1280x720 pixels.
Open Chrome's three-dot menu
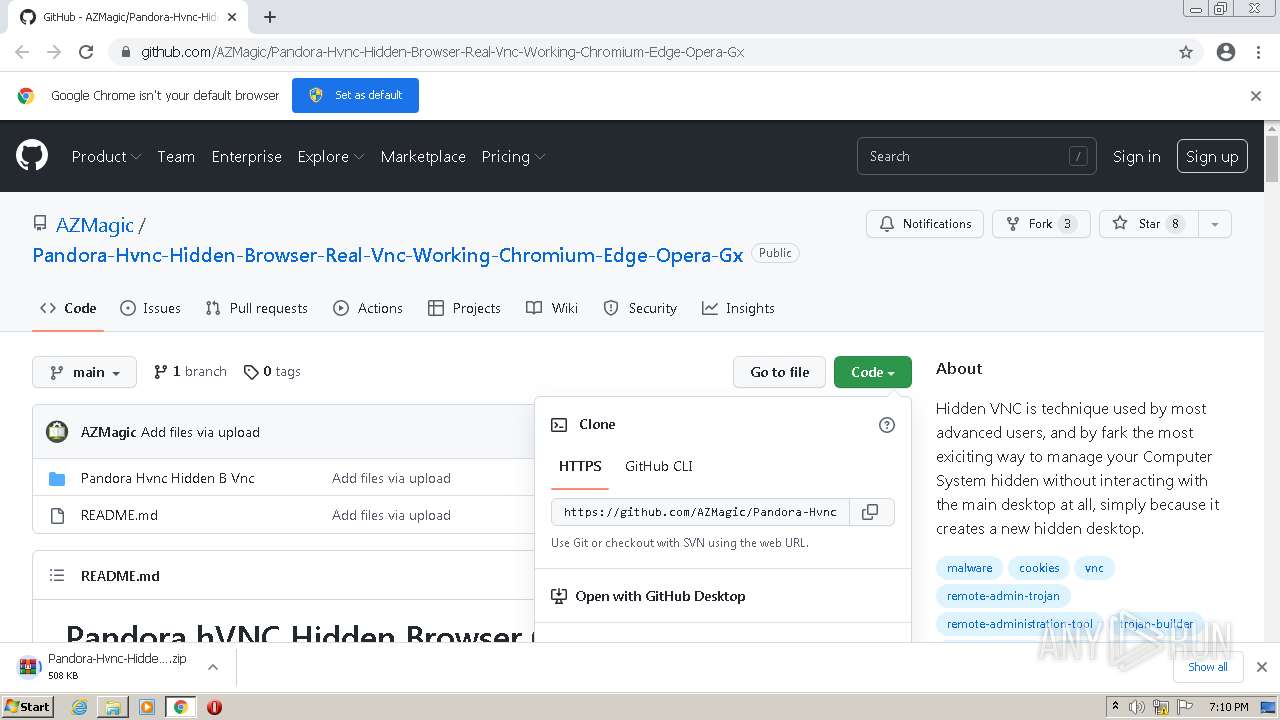tap(1258, 52)
